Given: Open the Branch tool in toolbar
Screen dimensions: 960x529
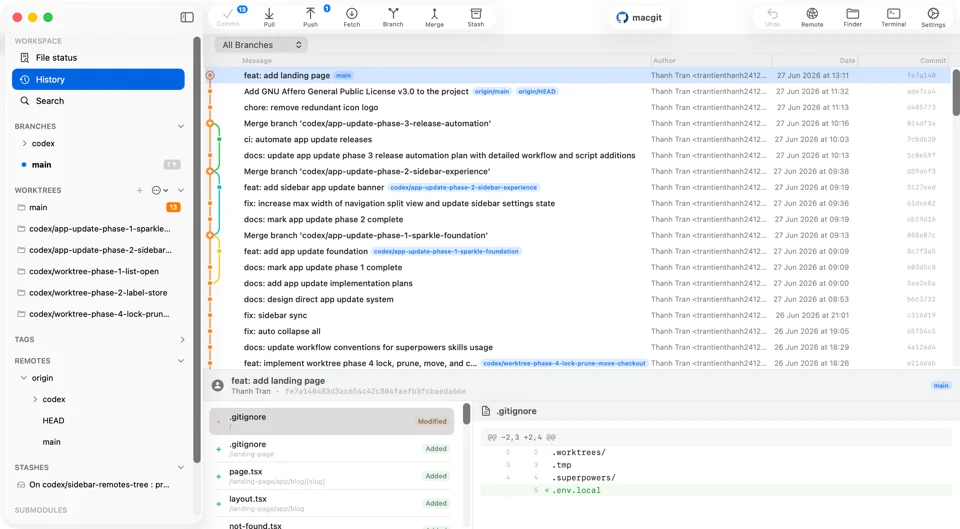Looking at the screenshot, I should tap(393, 17).
